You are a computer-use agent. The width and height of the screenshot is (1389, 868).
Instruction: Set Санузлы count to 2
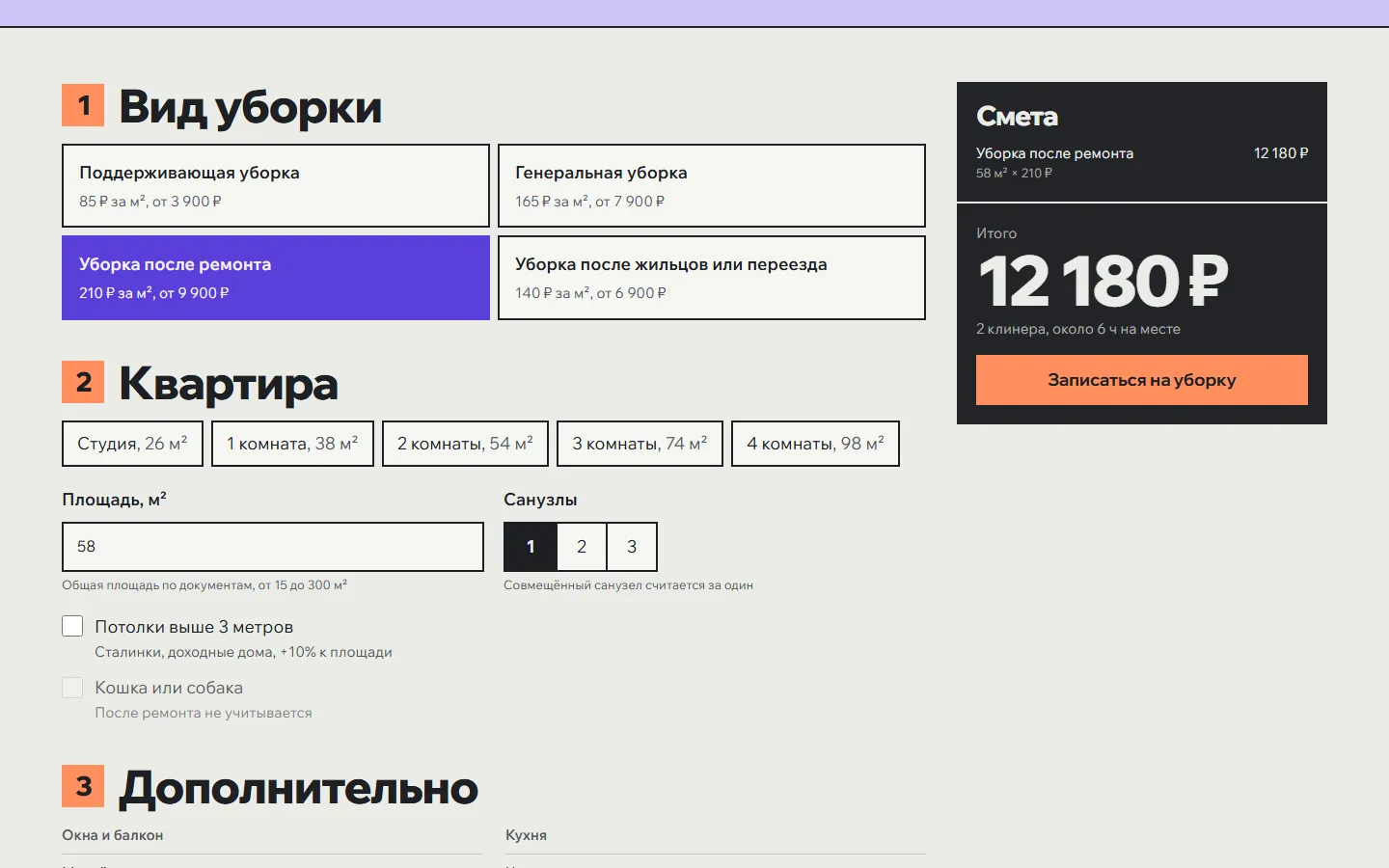point(582,547)
